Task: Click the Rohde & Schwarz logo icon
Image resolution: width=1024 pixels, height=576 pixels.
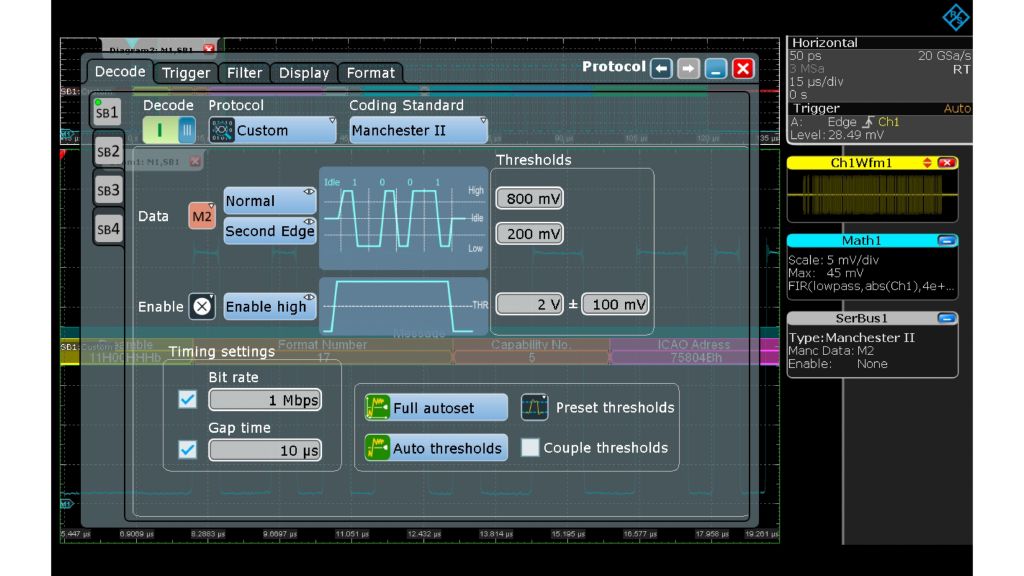Action: pyautogui.click(x=956, y=16)
